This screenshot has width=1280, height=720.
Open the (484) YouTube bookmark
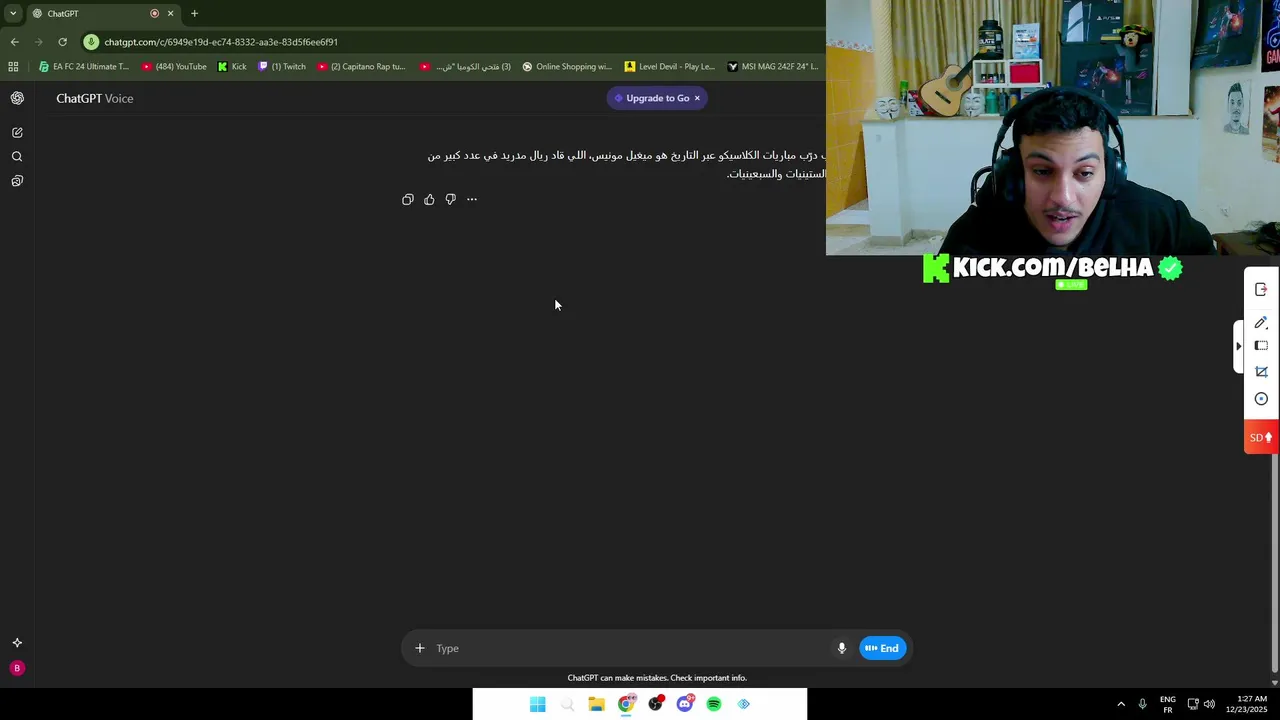click(x=174, y=67)
